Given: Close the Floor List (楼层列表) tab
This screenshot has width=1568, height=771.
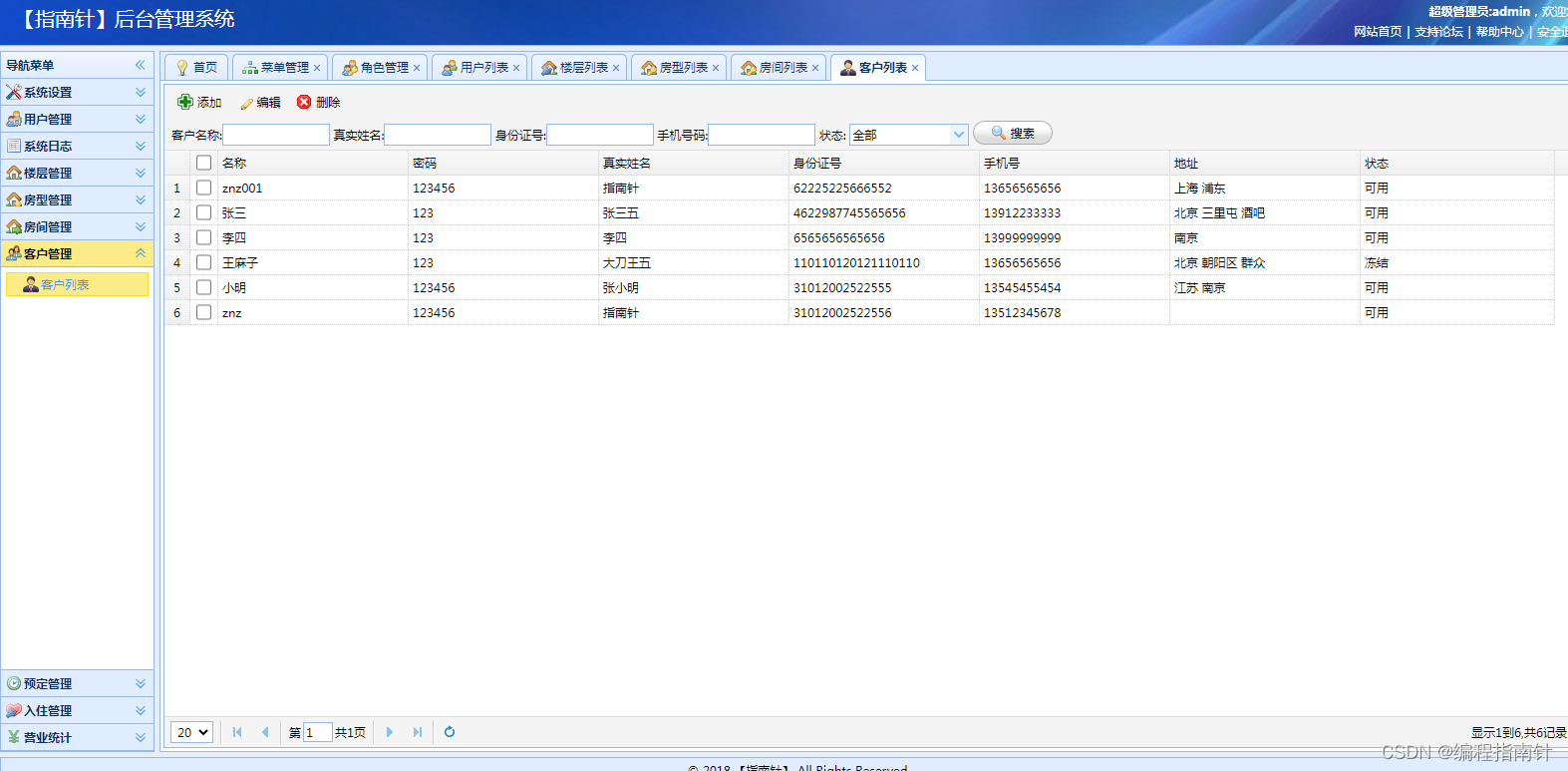Looking at the screenshot, I should click(x=616, y=68).
